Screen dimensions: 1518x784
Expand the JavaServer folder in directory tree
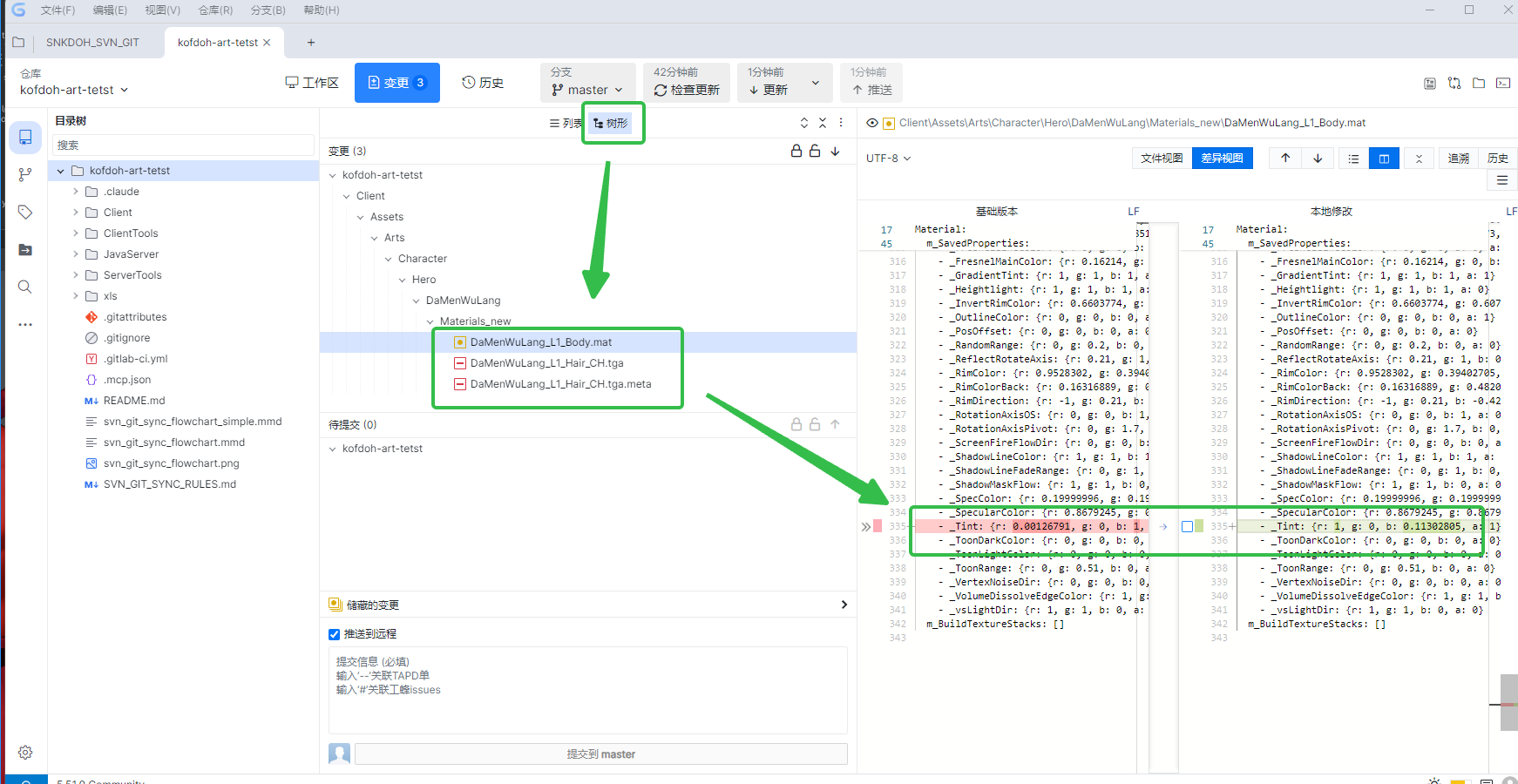(x=76, y=254)
